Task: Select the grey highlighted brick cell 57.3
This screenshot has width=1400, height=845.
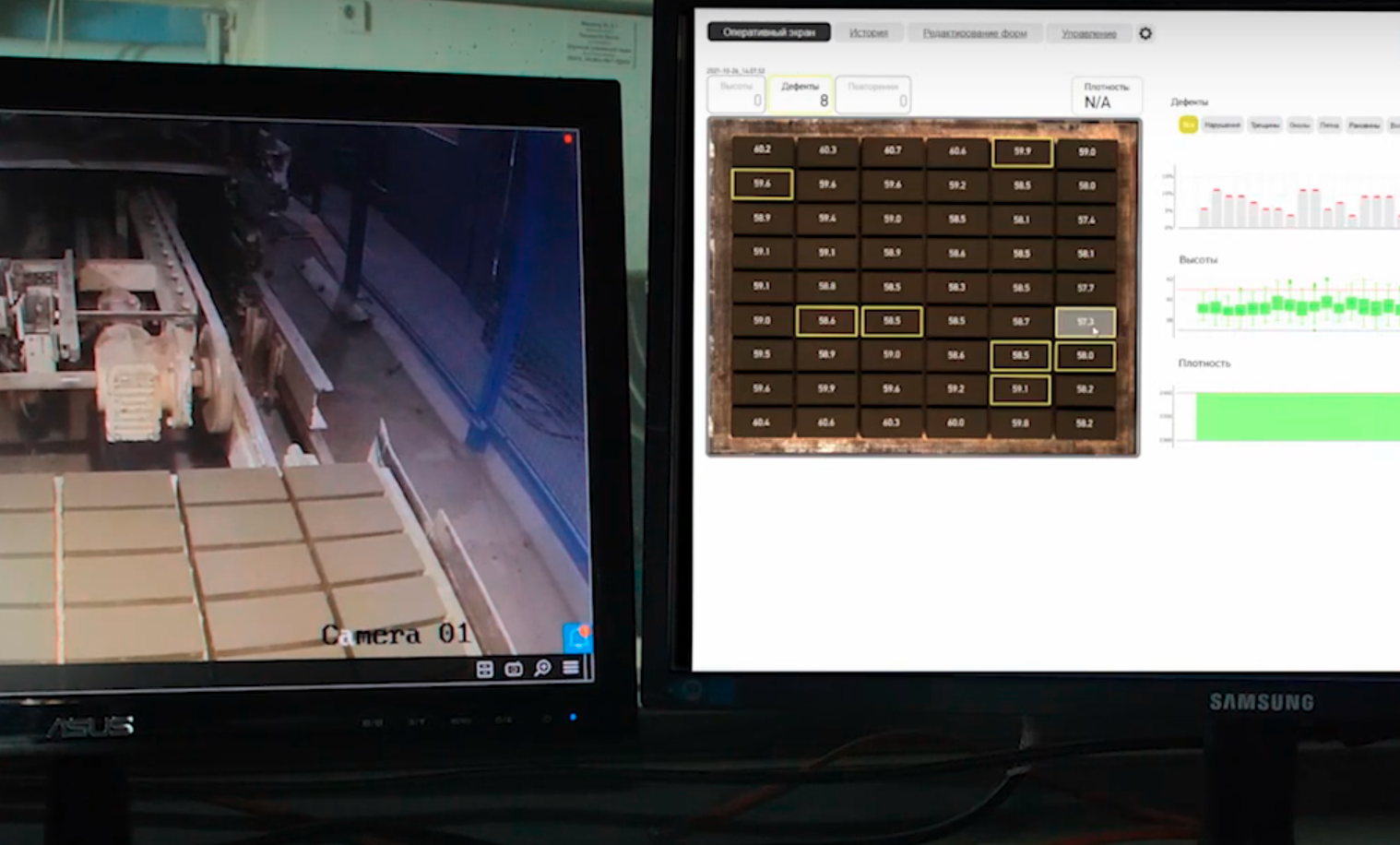Action: coord(1086,322)
